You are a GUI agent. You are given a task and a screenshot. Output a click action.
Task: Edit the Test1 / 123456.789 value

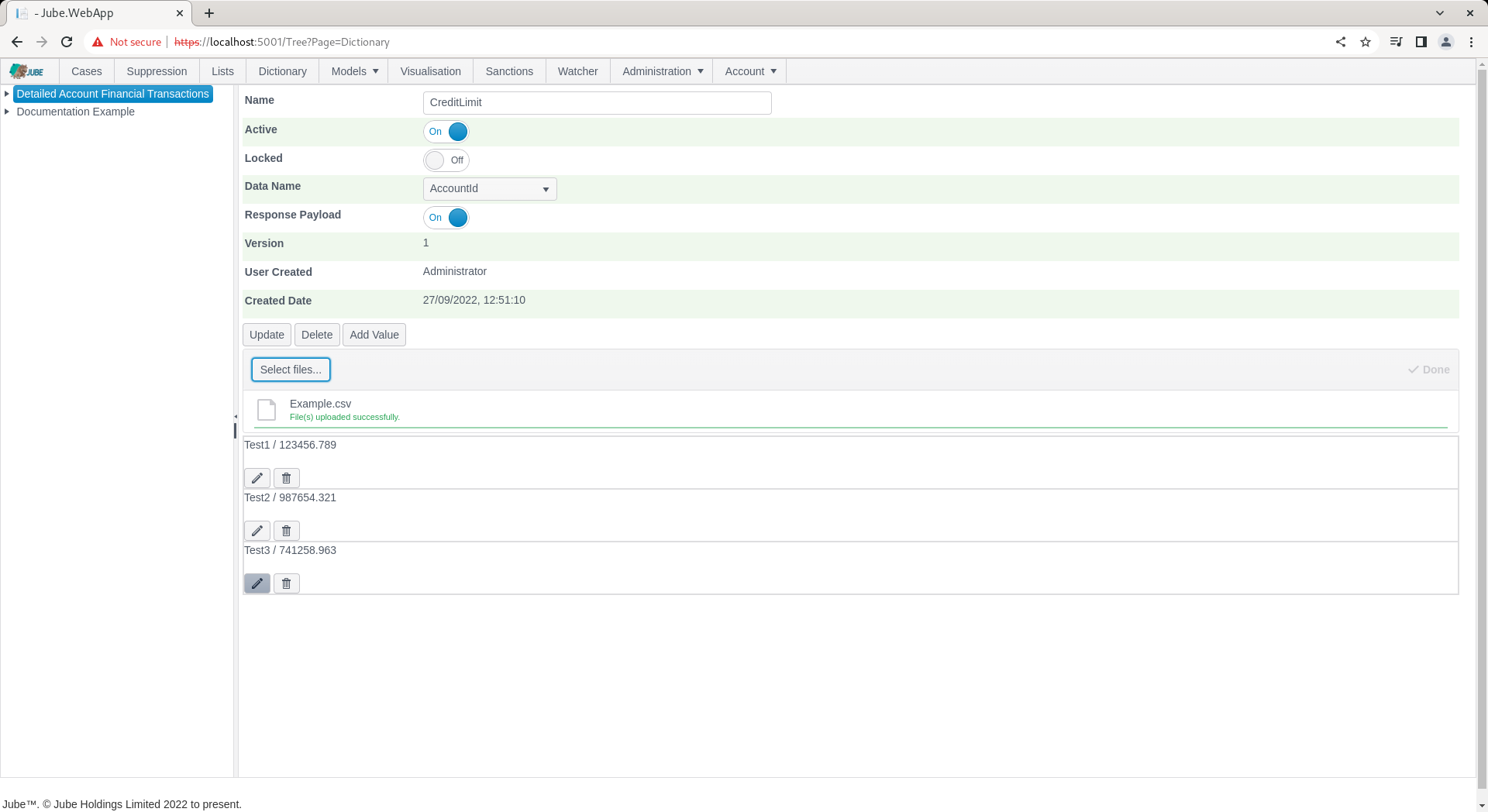click(x=257, y=478)
